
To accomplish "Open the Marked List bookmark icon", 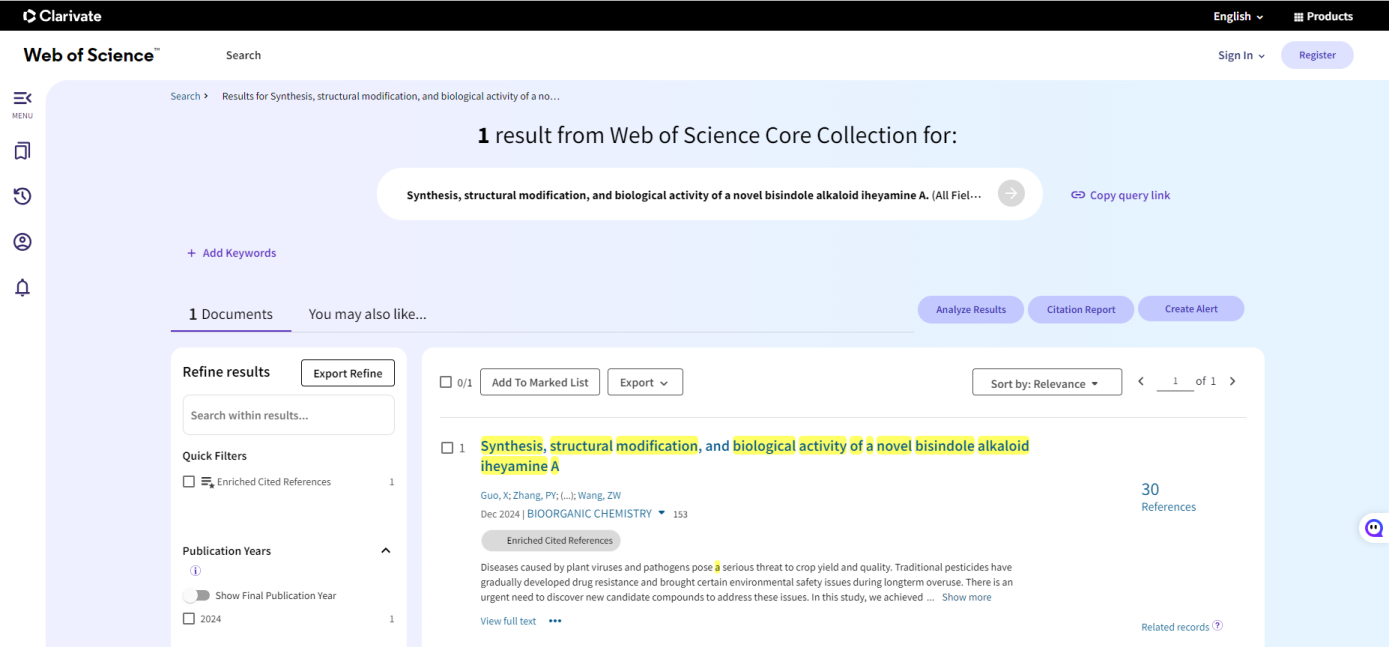I will point(22,151).
